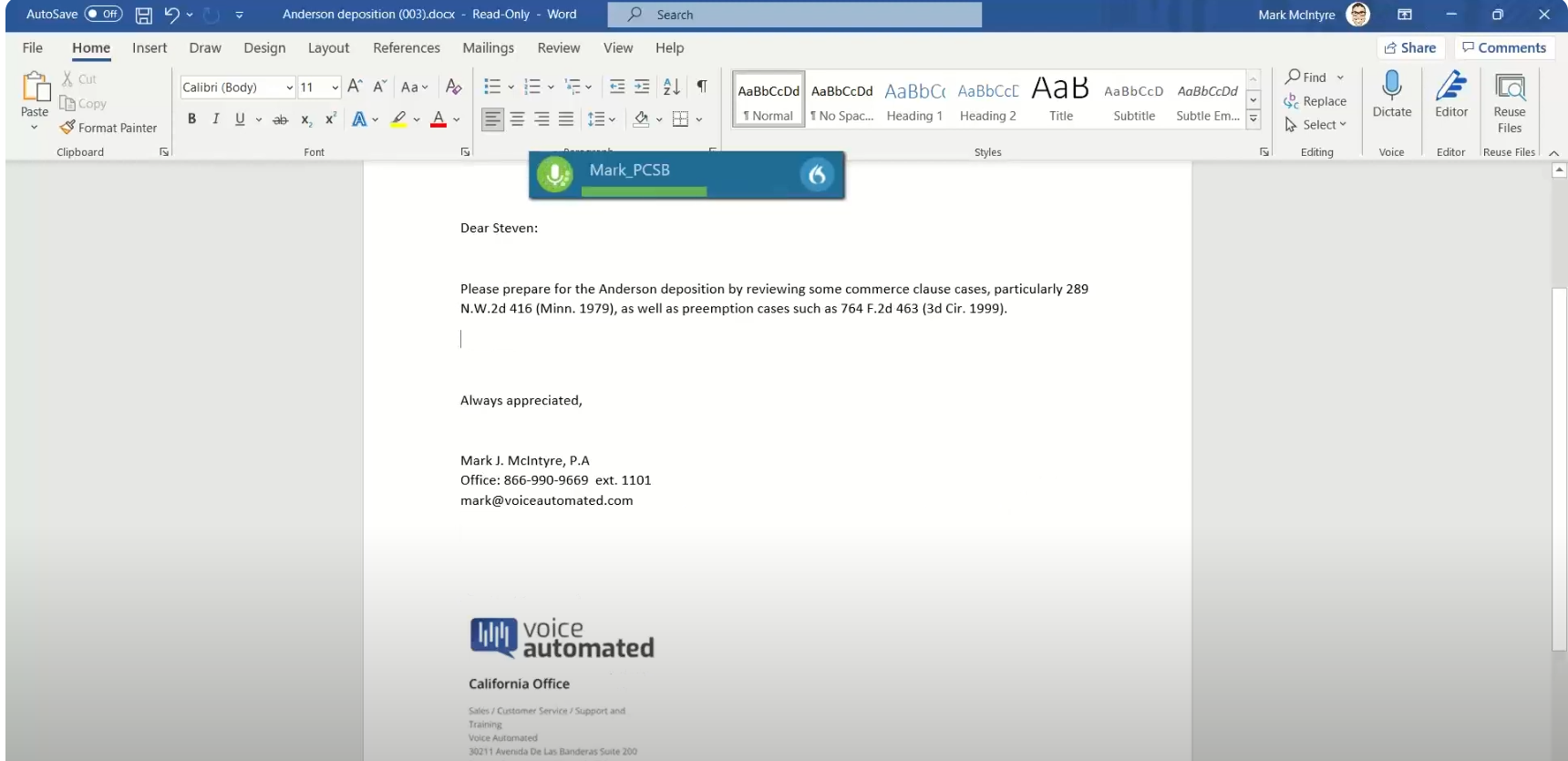This screenshot has width=1568, height=761.
Task: Expand the Styles gallery more arrow
Action: 1253,118
